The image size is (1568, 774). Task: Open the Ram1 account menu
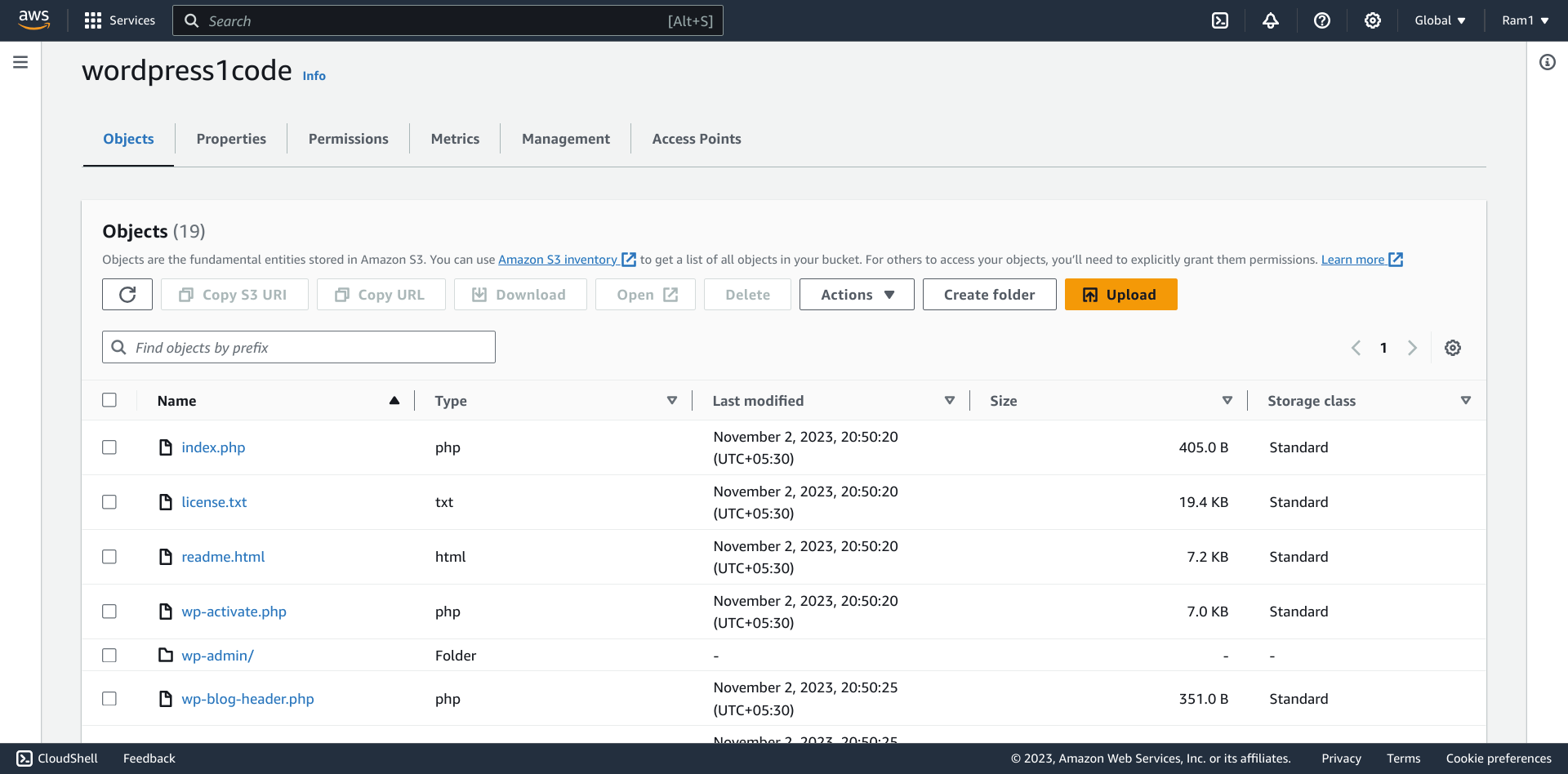[x=1525, y=20]
